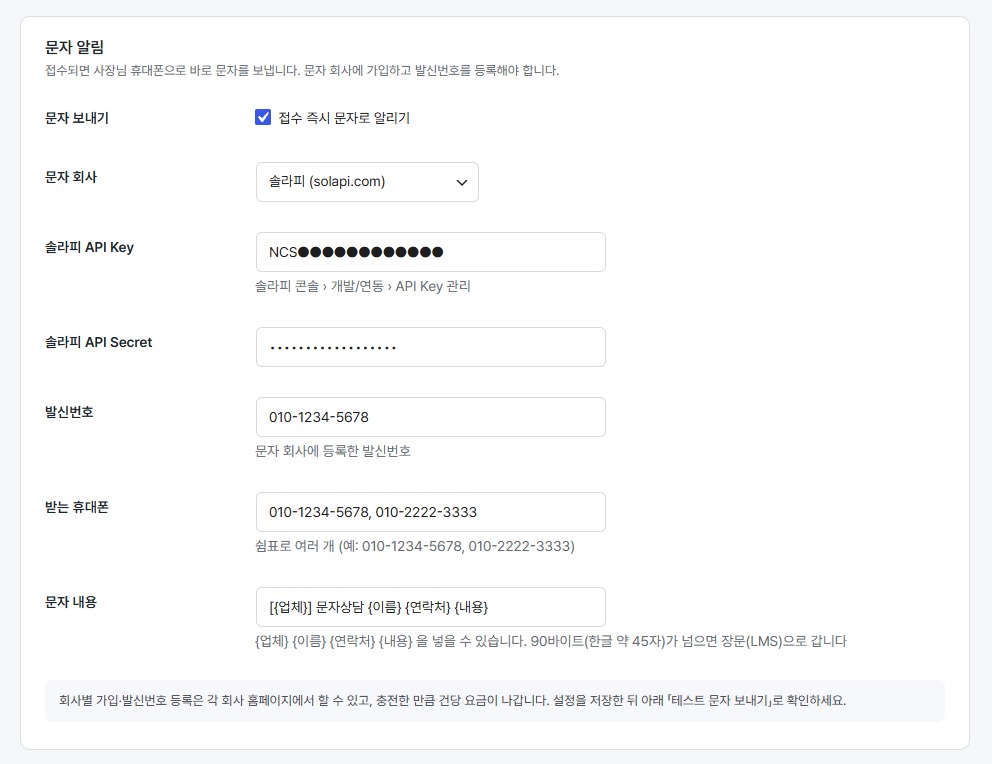Click the 문자 알림 section heading

tap(74, 47)
